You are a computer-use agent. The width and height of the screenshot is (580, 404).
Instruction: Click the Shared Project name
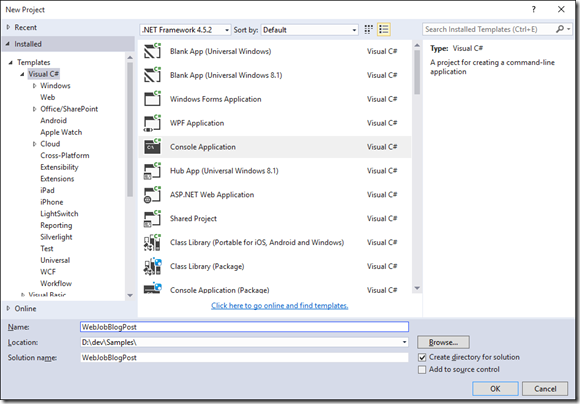[193, 219]
